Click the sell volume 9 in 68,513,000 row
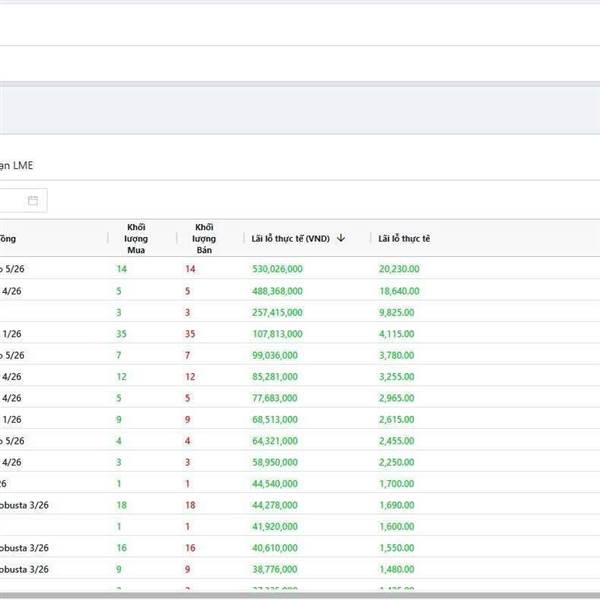The height and width of the screenshot is (600, 600). click(189, 420)
